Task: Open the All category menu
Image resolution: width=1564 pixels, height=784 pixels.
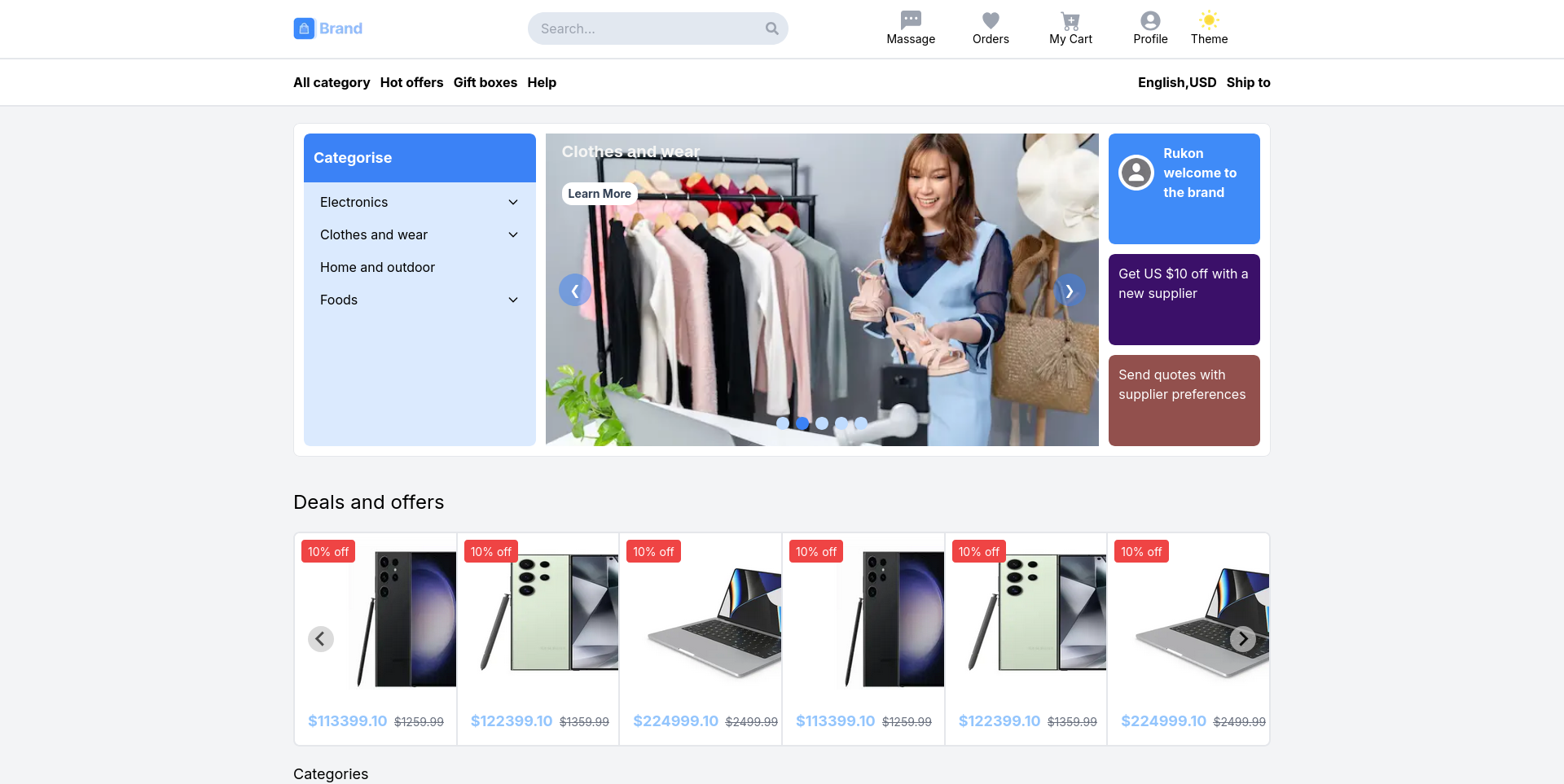Action: (x=331, y=82)
